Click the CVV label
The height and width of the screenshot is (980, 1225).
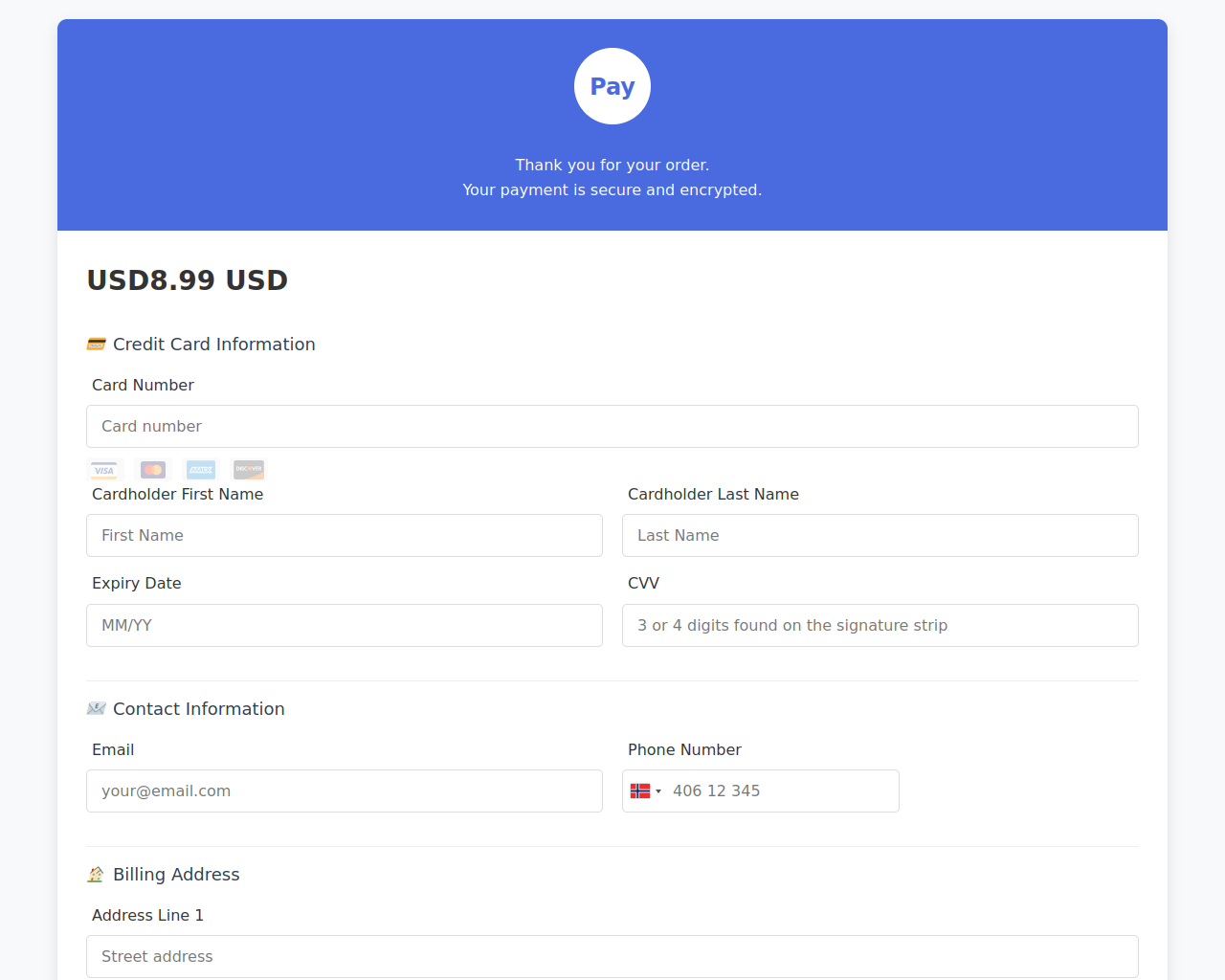tap(643, 583)
